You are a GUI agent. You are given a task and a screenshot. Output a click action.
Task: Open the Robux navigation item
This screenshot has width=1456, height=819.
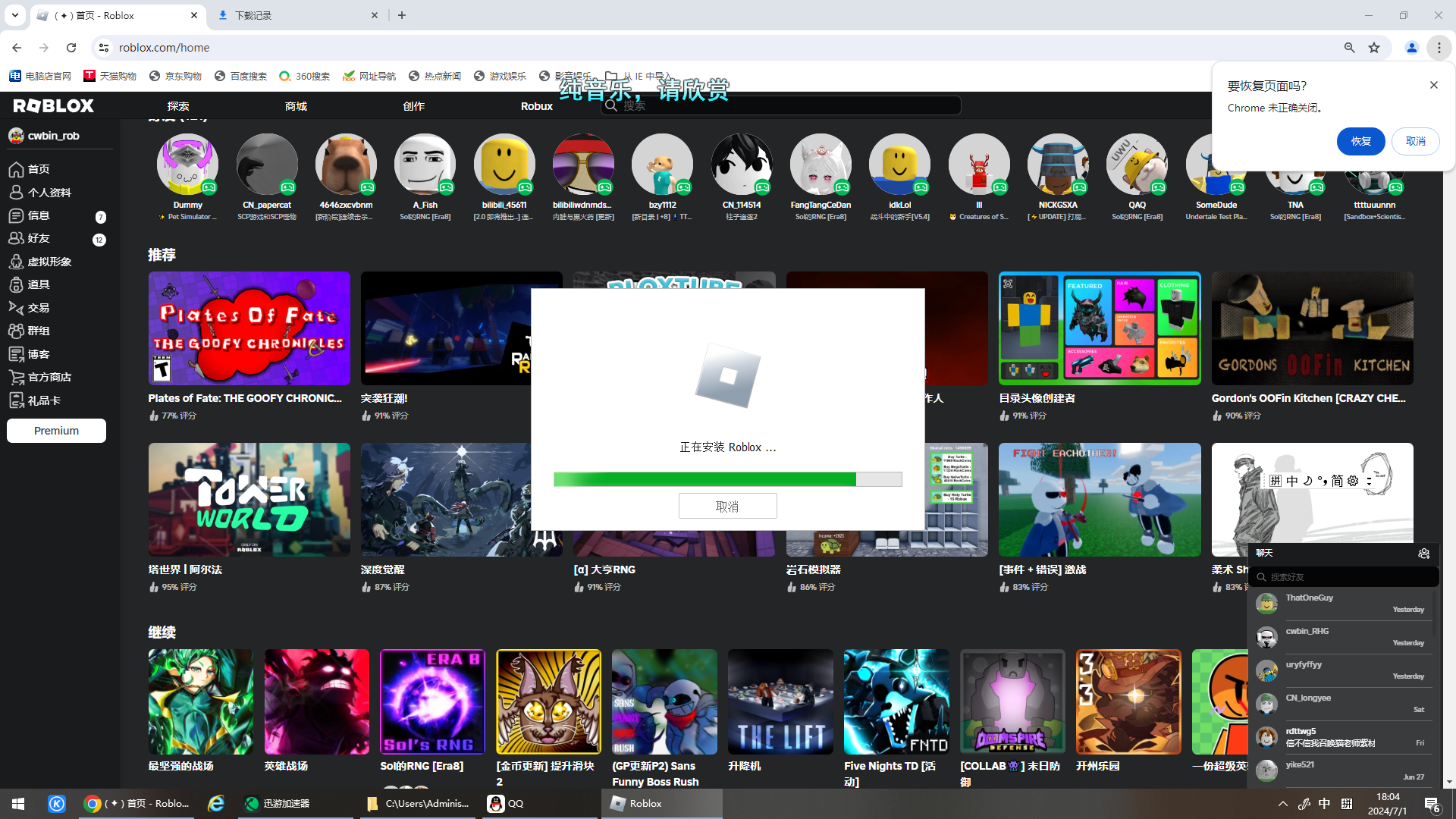[537, 106]
